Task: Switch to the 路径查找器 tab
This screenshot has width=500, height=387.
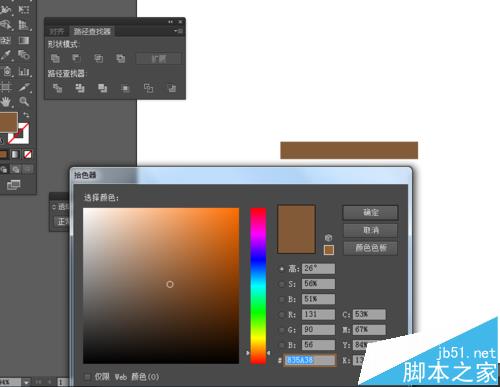Action: click(92, 31)
